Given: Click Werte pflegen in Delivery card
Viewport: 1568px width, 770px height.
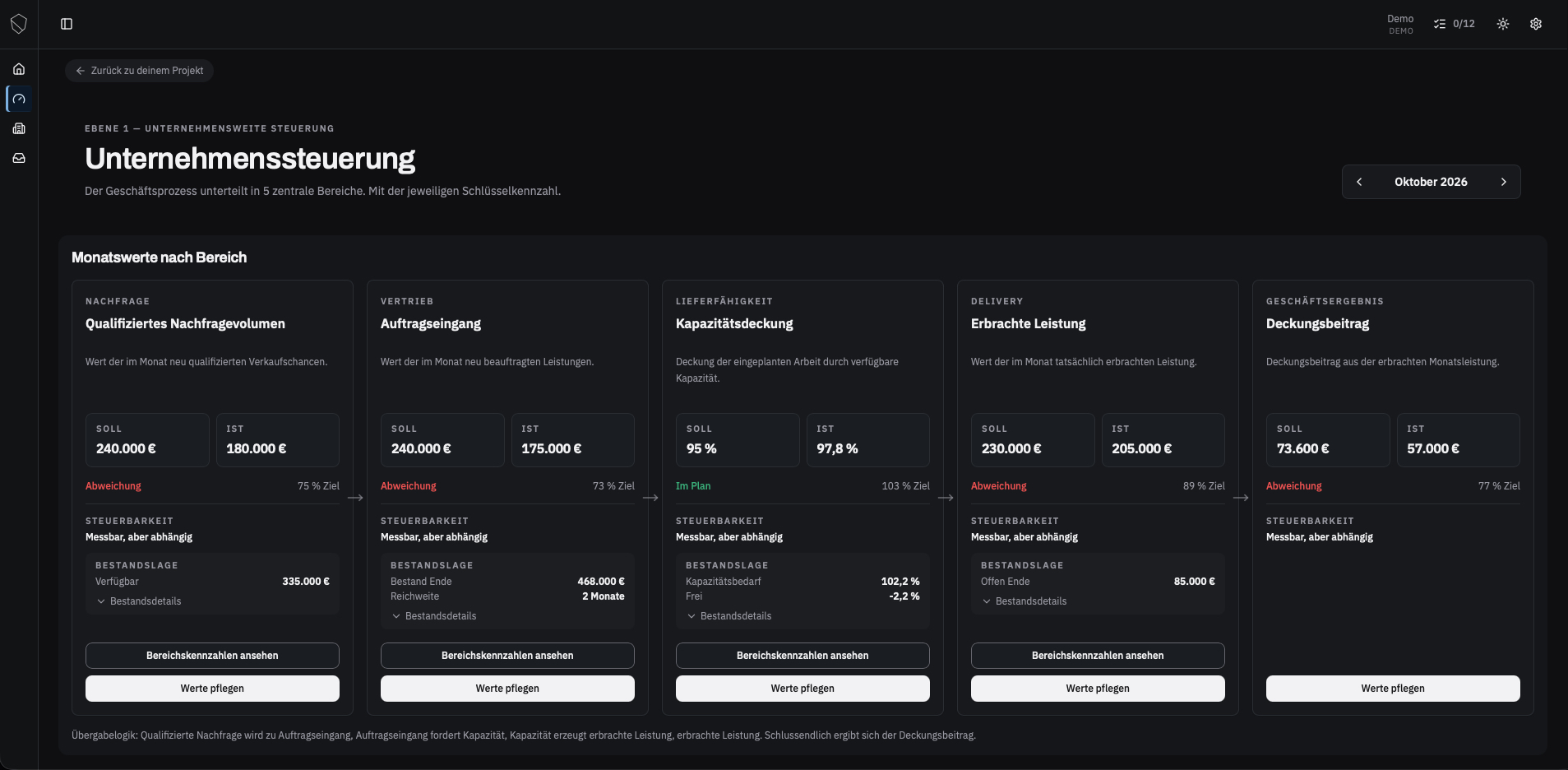Looking at the screenshot, I should pos(1098,689).
